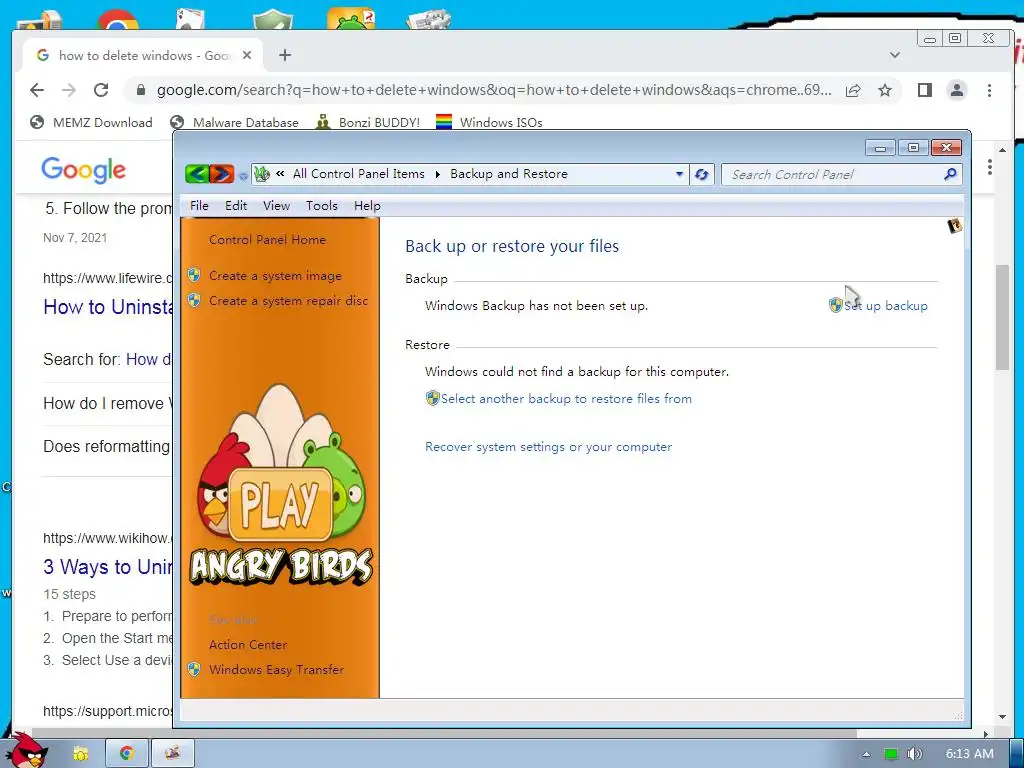This screenshot has height=768, width=1024.
Task: Go to Control Panel Home
Action: pyautogui.click(x=267, y=240)
